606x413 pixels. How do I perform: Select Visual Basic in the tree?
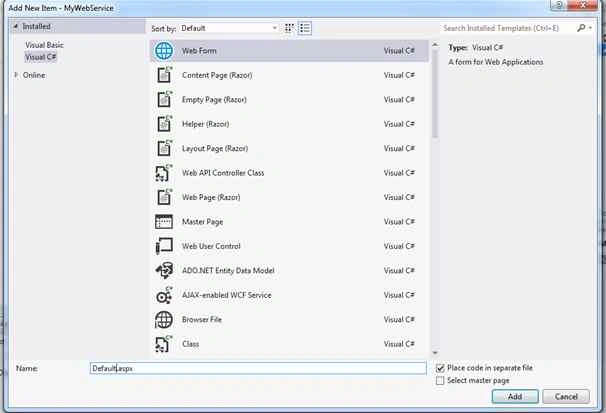[44, 45]
